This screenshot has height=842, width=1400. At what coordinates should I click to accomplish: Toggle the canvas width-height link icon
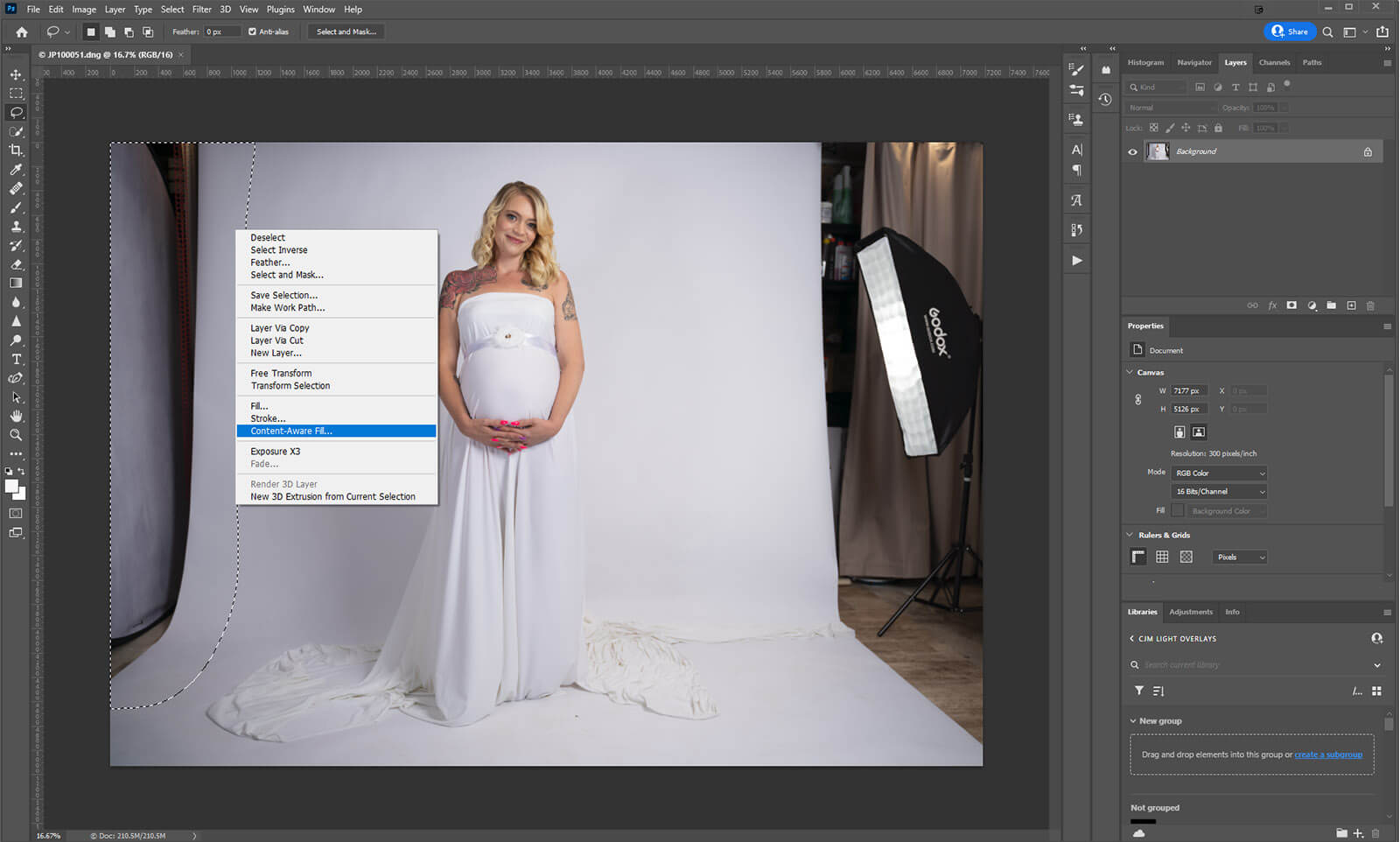1137,400
